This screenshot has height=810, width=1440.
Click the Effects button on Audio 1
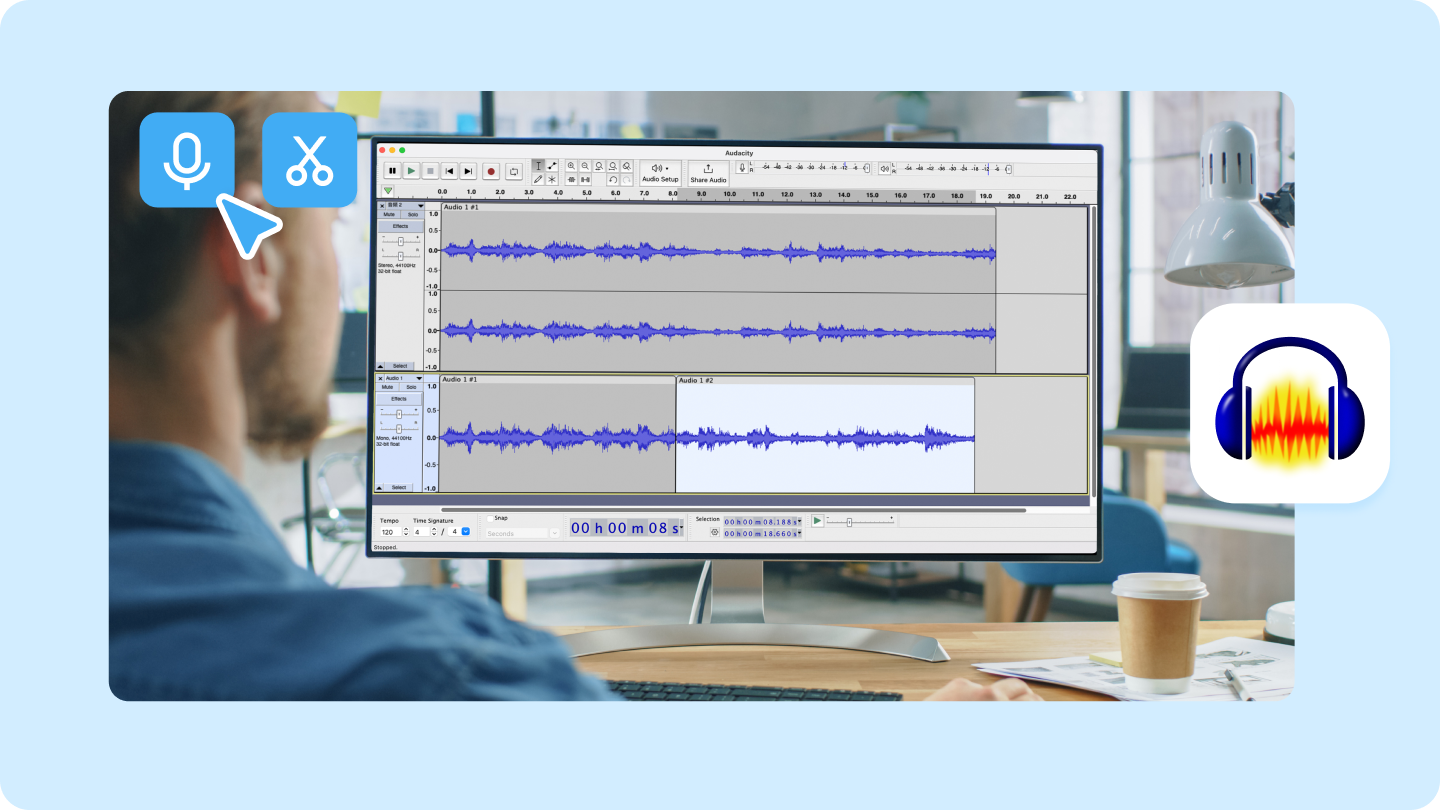coord(398,400)
